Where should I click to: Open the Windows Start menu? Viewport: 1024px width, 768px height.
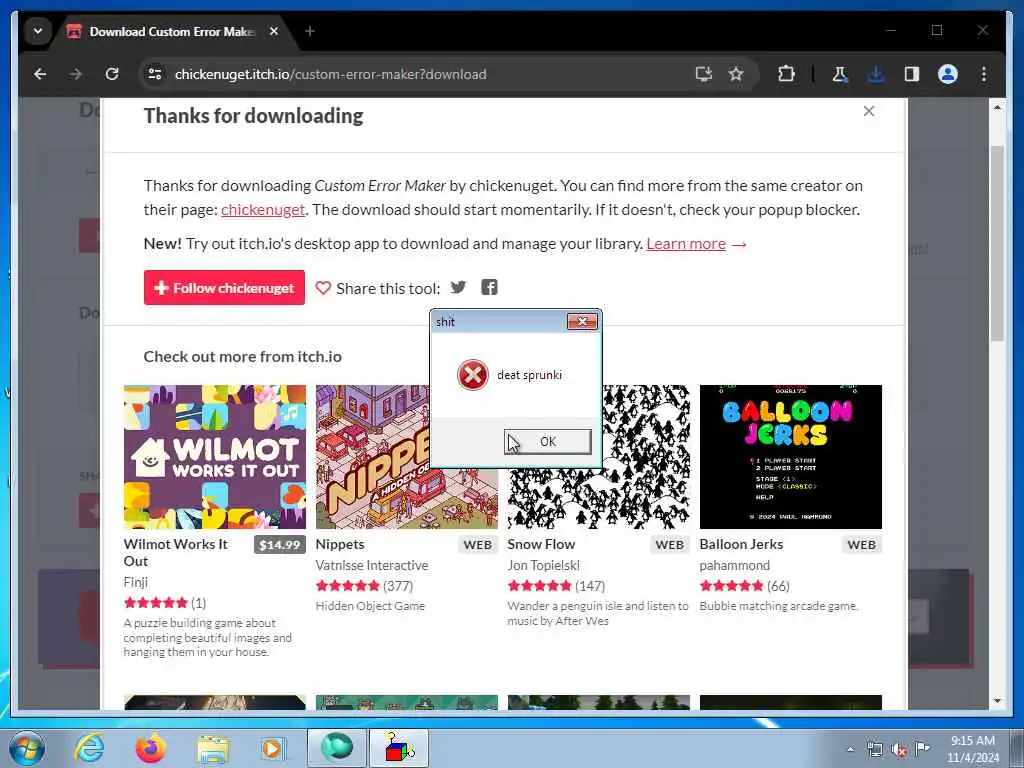[x=27, y=748]
